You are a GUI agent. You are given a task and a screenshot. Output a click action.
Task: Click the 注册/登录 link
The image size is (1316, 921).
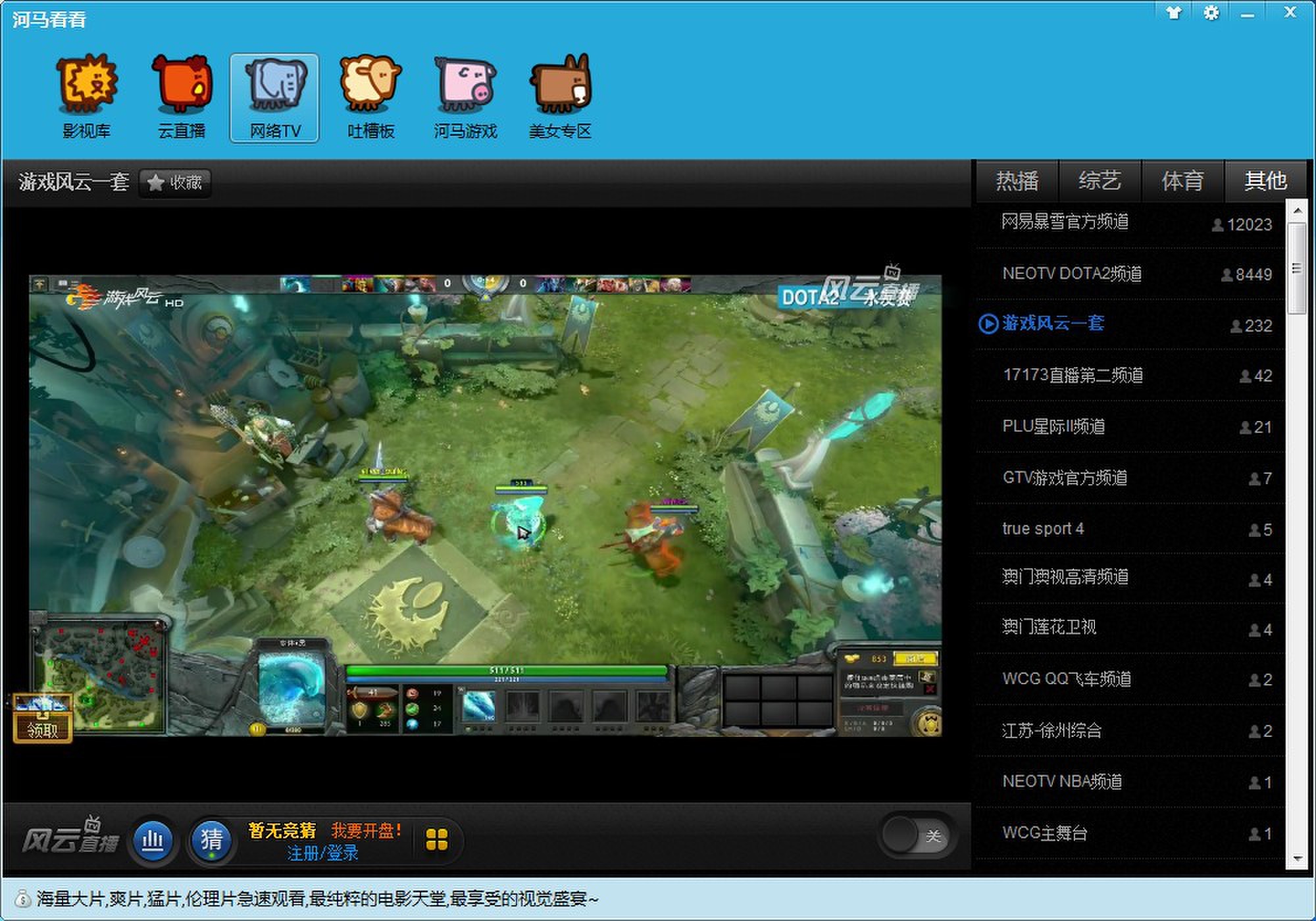[322, 853]
